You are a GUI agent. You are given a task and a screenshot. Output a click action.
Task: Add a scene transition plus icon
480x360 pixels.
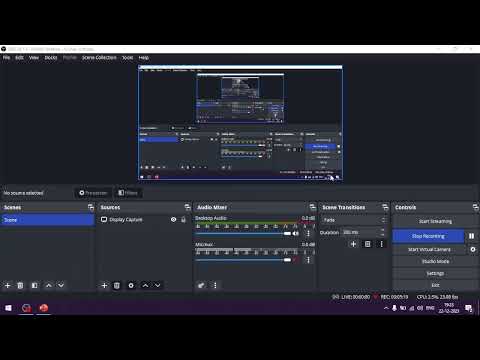pos(353,244)
